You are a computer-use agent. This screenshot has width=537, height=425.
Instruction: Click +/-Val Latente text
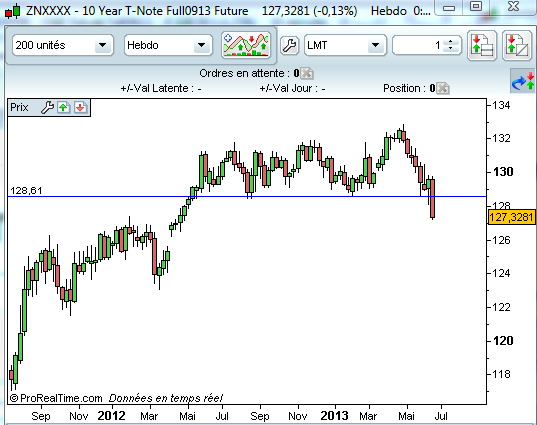tap(161, 88)
